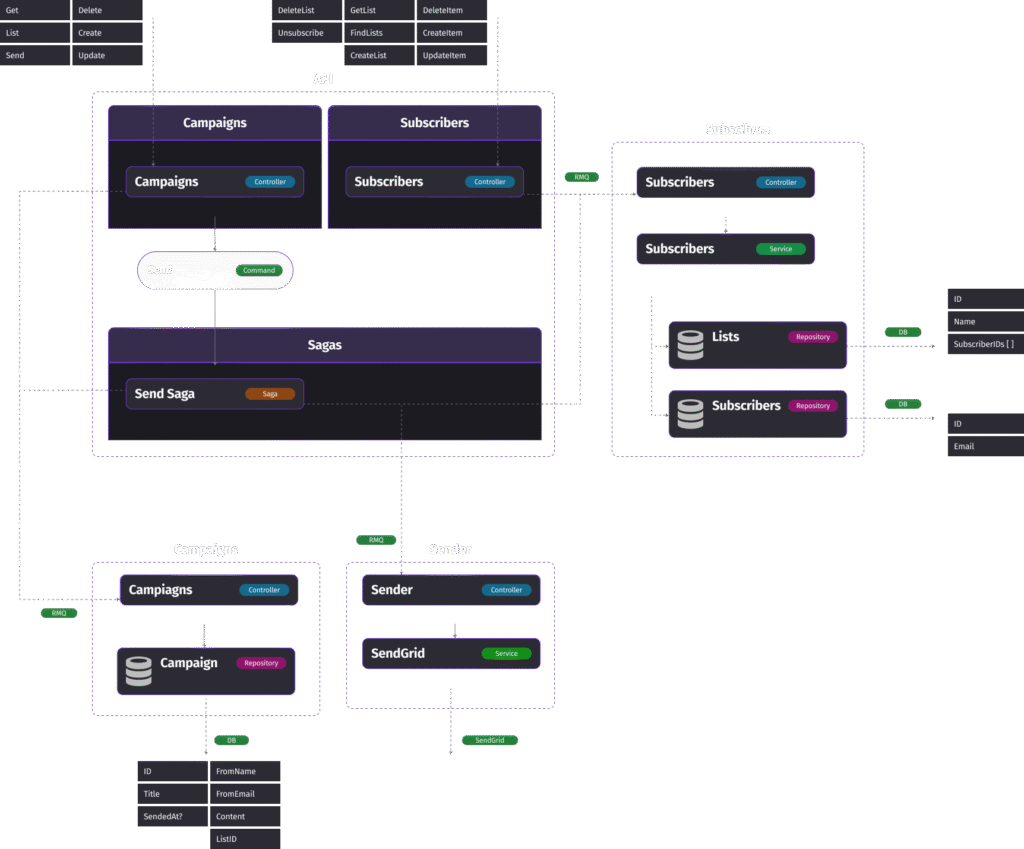
Task: Click the green SendGrid label below Sender group
Action: [x=490, y=741]
